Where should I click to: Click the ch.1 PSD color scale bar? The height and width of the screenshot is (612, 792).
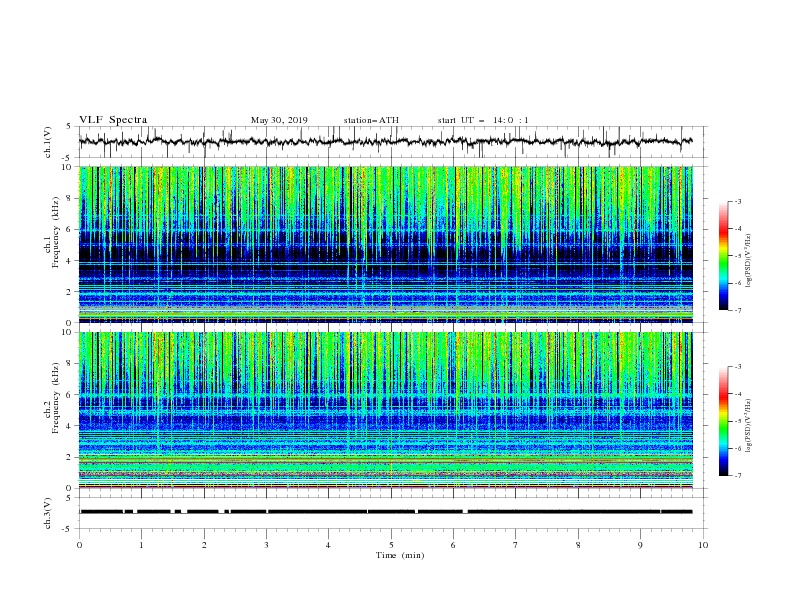724,256
